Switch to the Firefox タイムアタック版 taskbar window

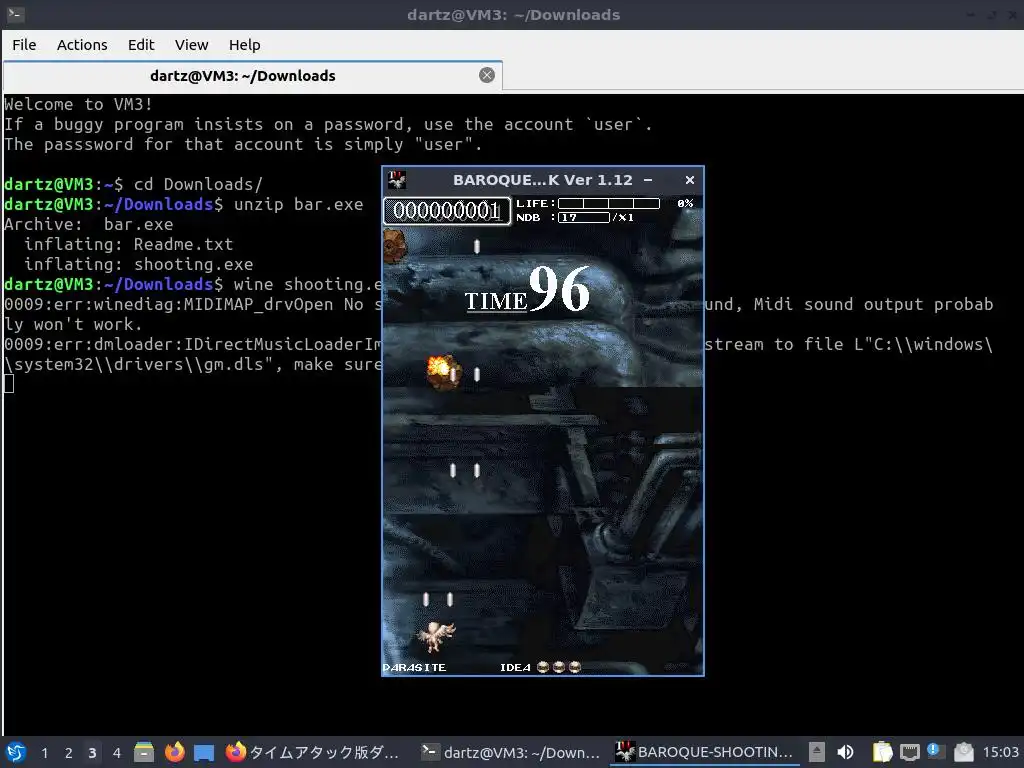coord(312,752)
